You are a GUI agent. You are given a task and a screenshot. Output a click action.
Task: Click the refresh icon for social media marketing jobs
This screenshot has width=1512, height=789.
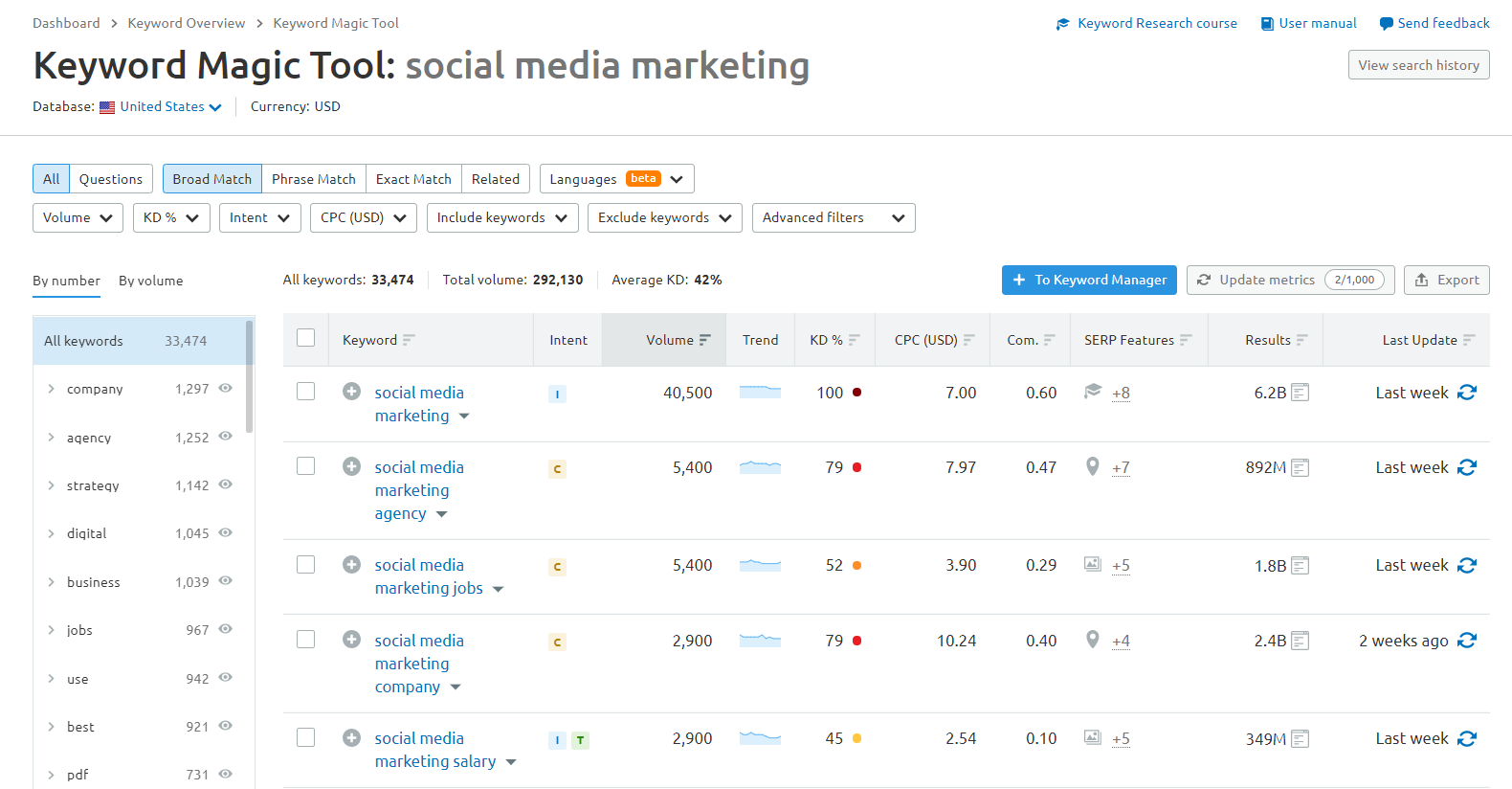[x=1467, y=566]
